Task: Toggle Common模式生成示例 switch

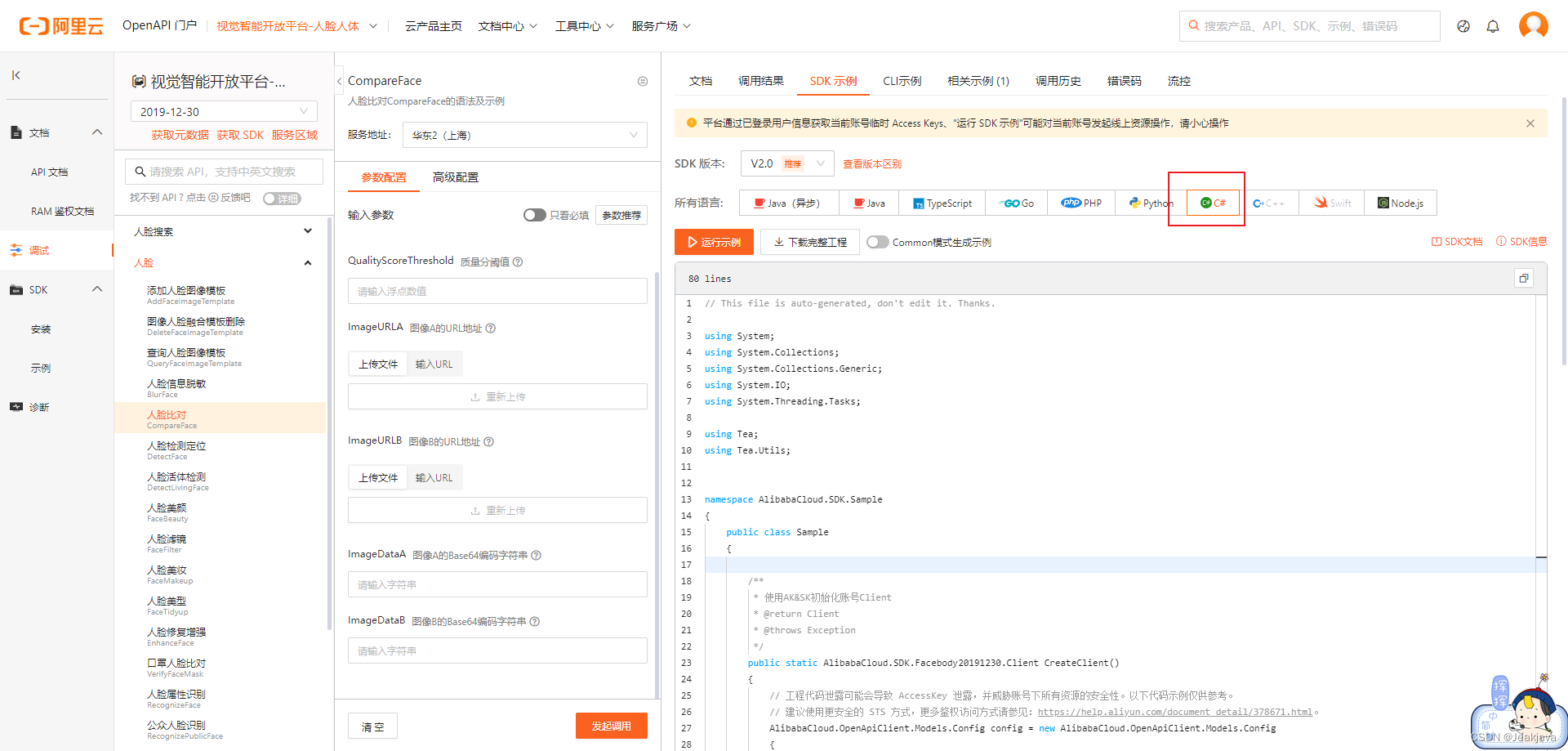Action: pyautogui.click(x=878, y=242)
